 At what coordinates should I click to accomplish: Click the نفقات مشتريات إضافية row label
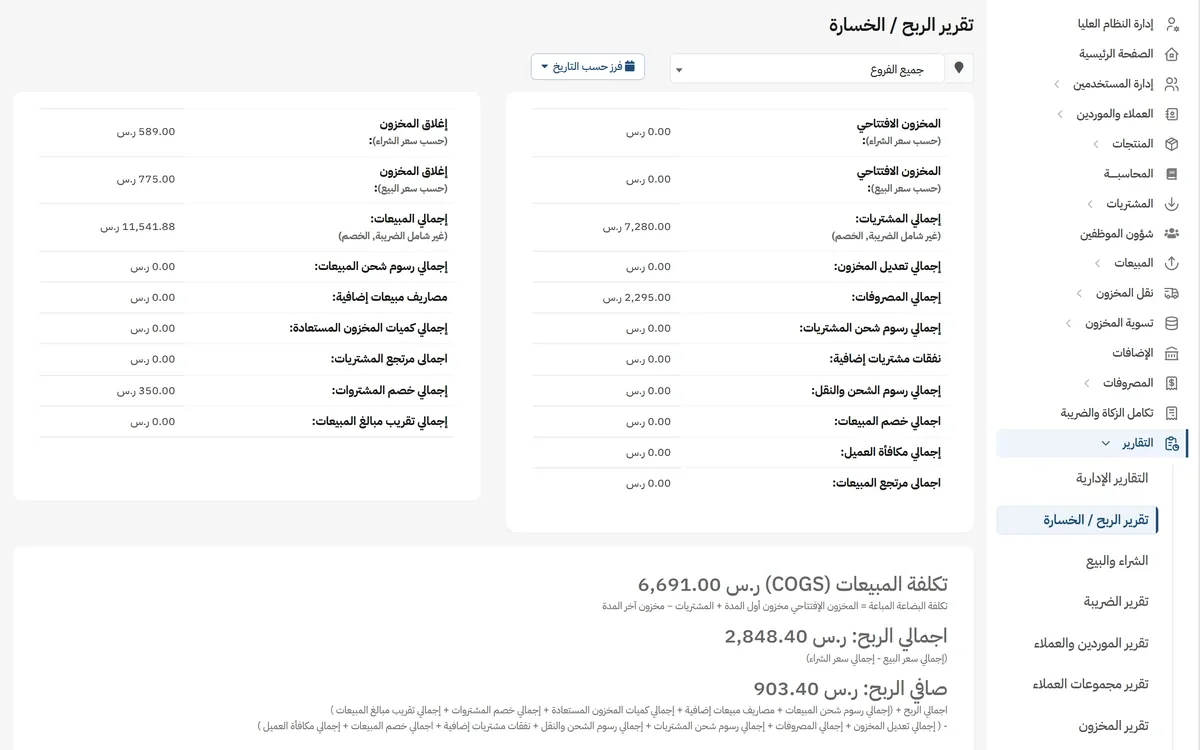[886, 359]
